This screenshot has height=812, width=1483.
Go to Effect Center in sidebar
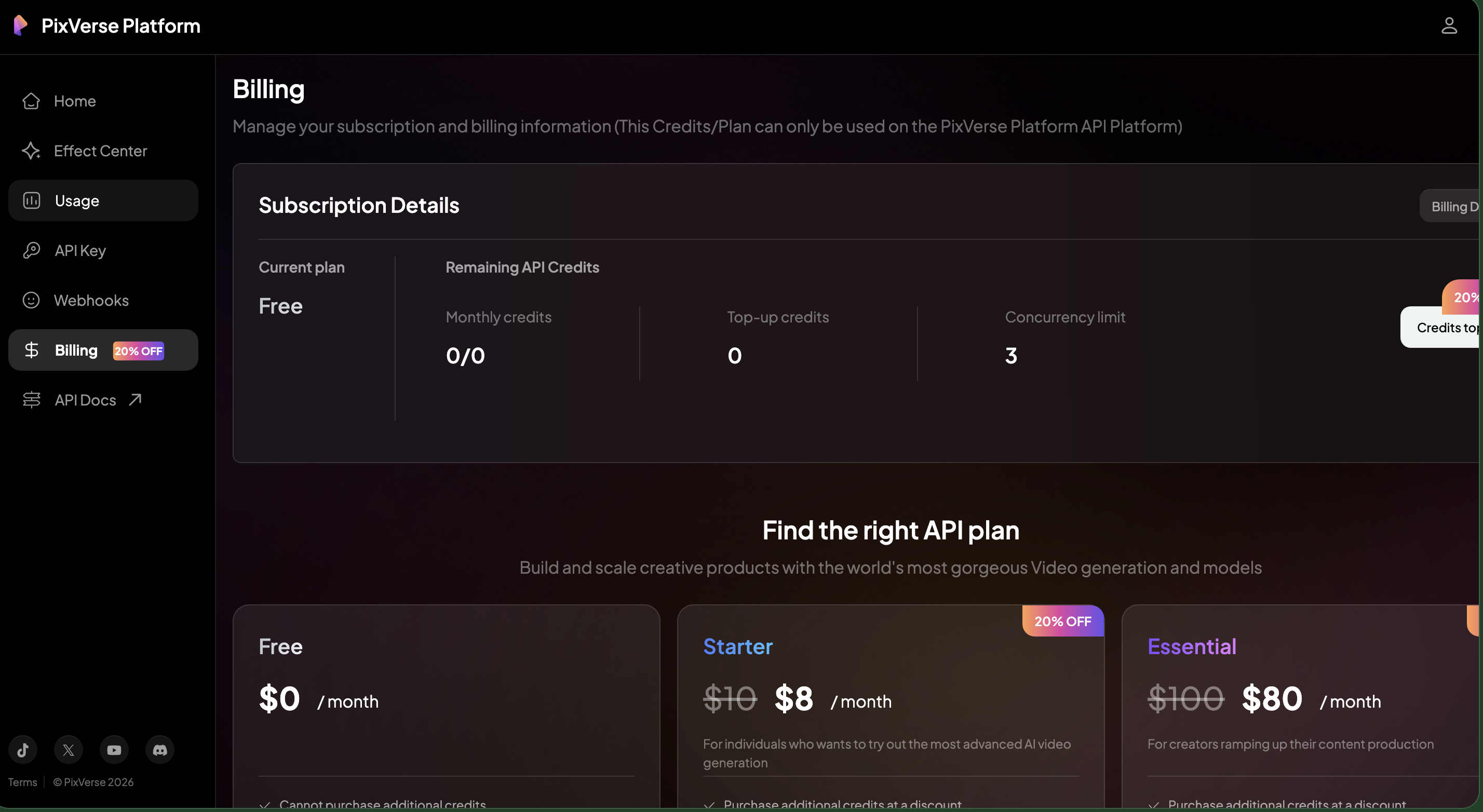coord(100,151)
